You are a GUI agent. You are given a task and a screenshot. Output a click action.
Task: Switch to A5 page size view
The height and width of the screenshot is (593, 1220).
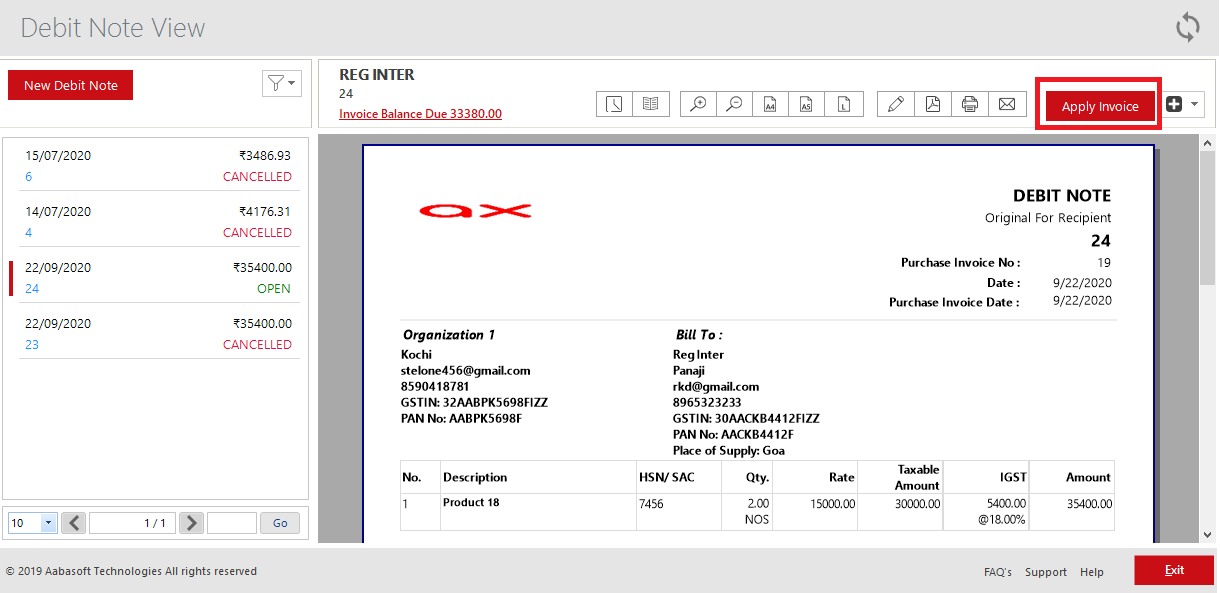[806, 103]
